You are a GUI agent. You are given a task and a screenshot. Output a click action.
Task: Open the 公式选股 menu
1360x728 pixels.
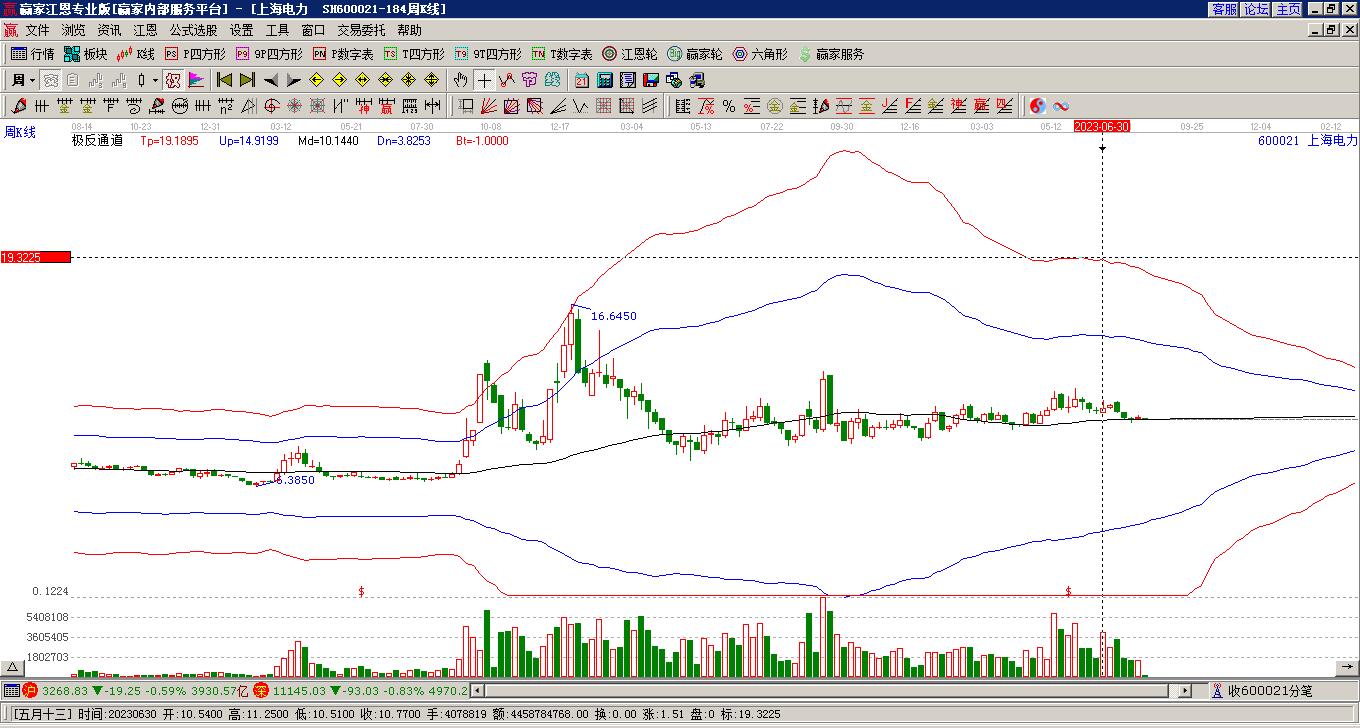[193, 31]
